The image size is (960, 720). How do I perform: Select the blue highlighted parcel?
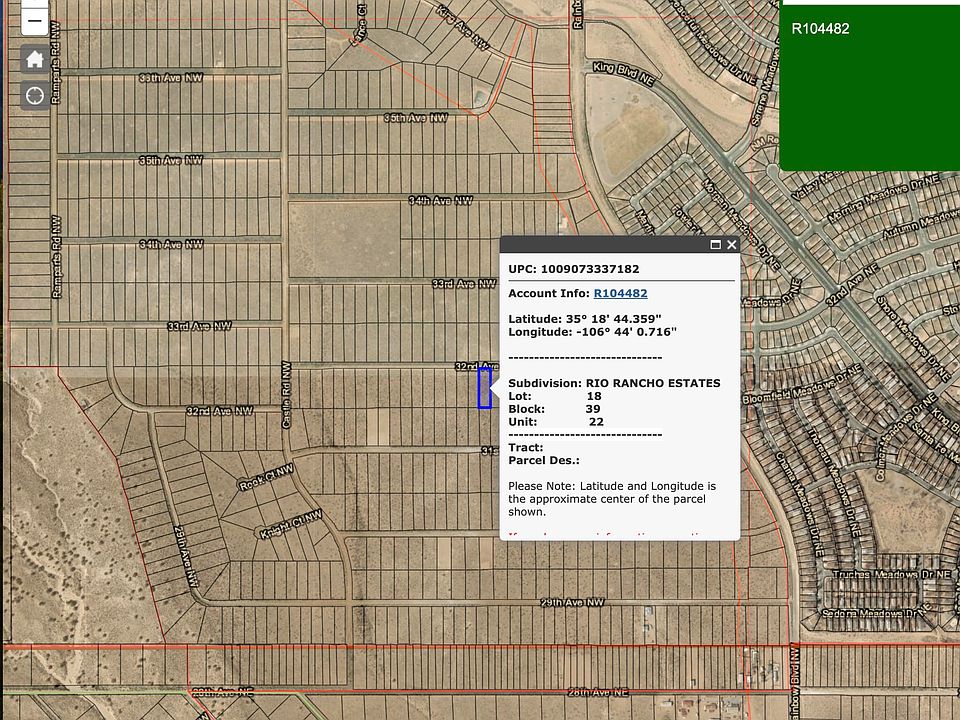(x=485, y=388)
